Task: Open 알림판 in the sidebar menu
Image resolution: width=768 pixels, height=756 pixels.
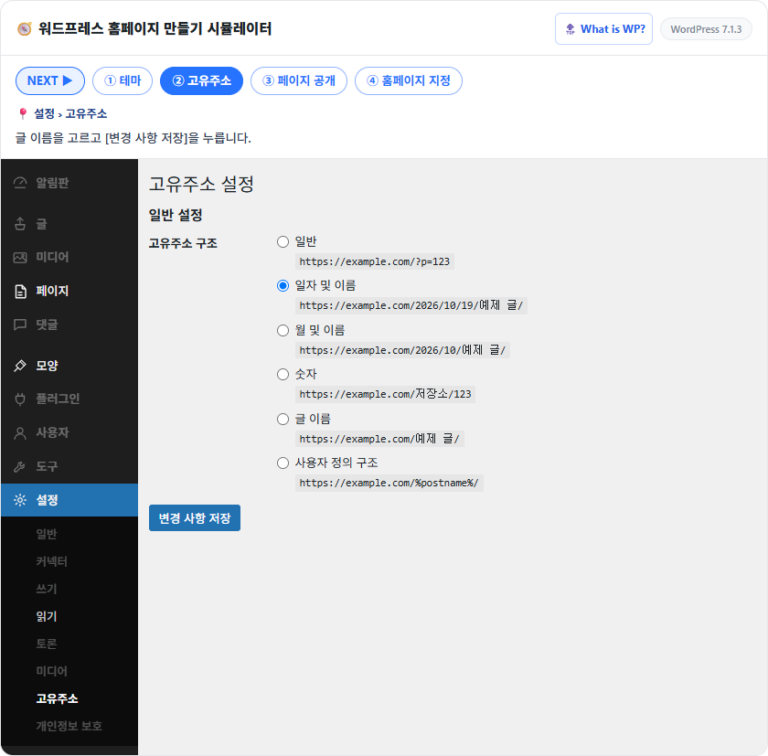Action: (69, 183)
